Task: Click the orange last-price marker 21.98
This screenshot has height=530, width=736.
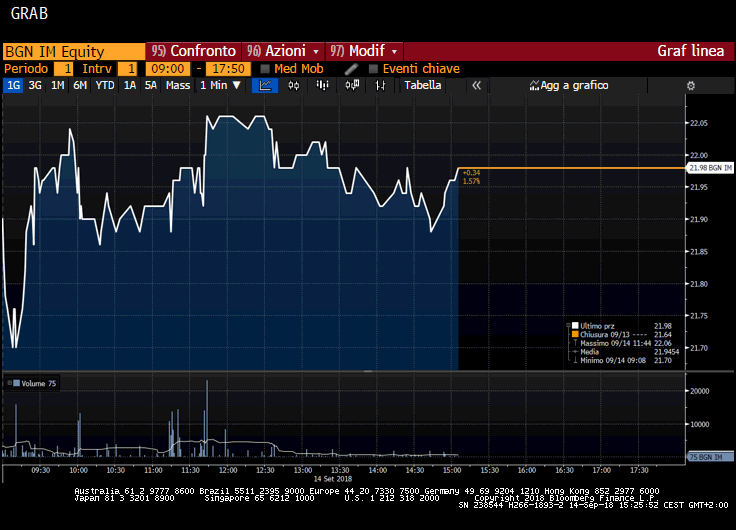Action: [710, 168]
